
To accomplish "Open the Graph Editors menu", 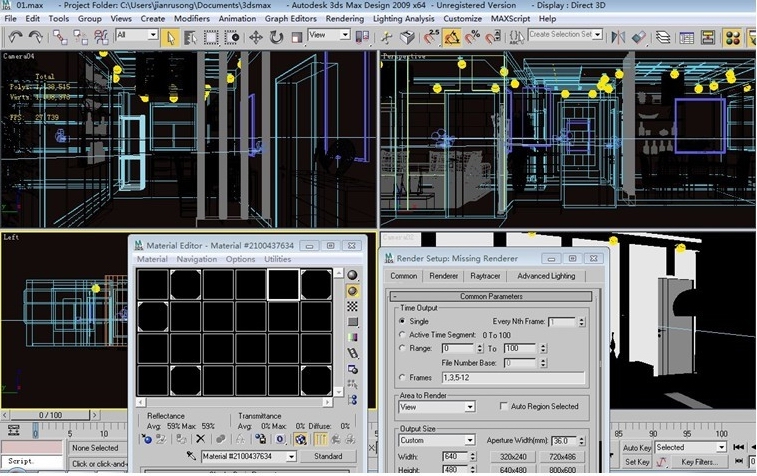I will coord(291,19).
